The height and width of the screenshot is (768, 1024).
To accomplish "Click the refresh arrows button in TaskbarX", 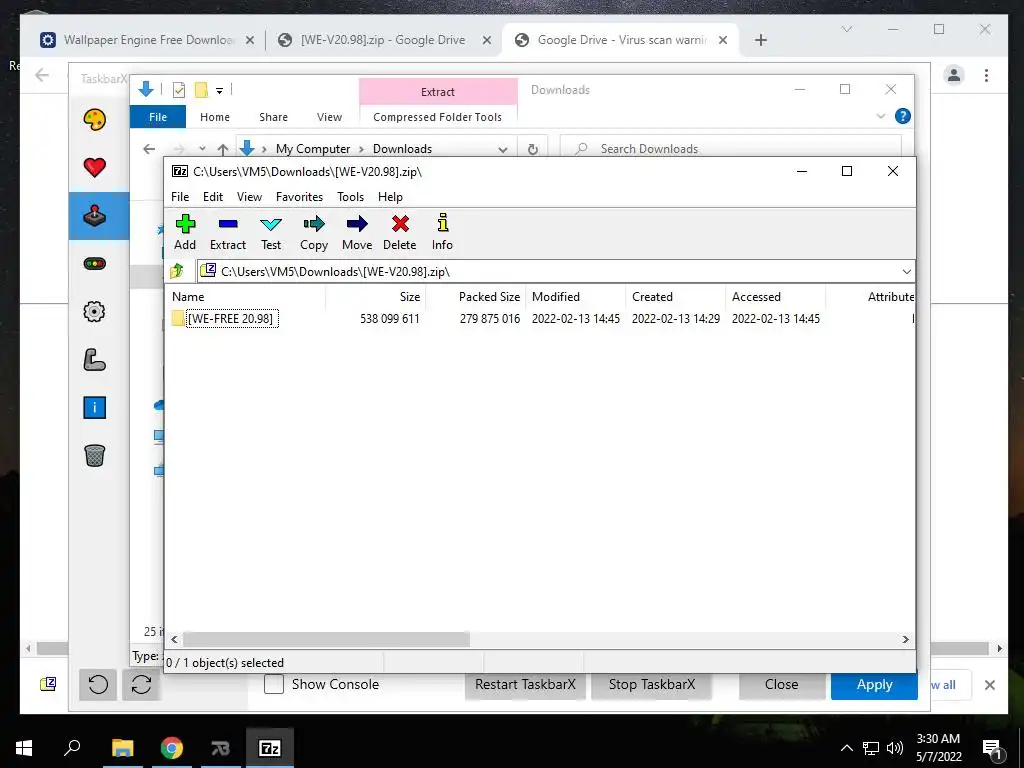I will click(141, 684).
